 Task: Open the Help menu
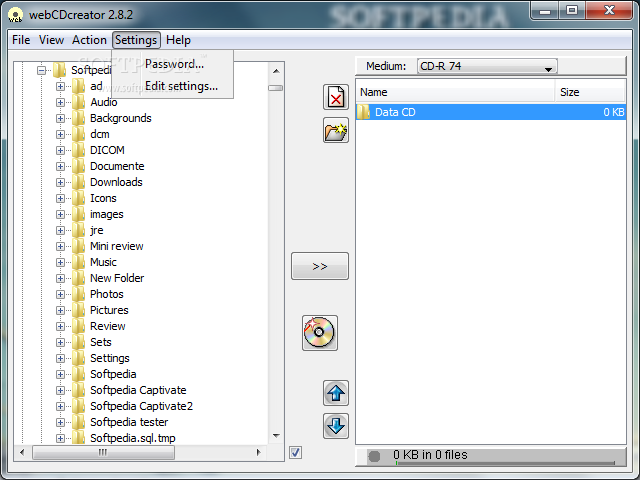[178, 40]
